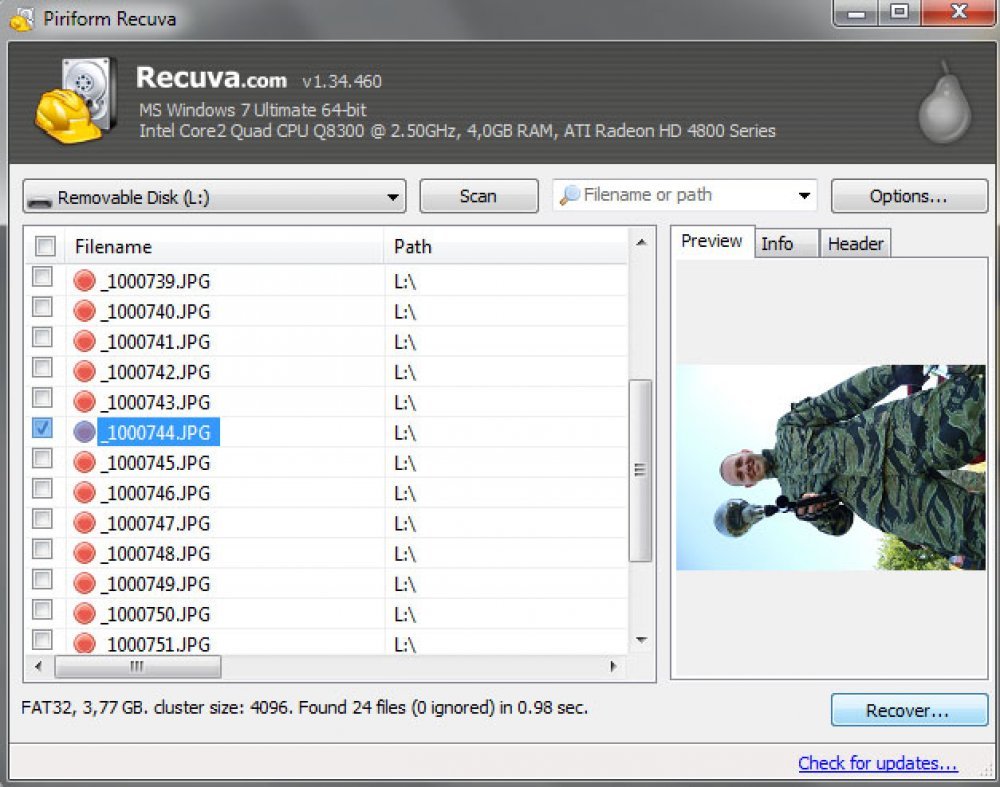1000x787 pixels.
Task: Click the Piriform pear logo
Action: pos(945,103)
